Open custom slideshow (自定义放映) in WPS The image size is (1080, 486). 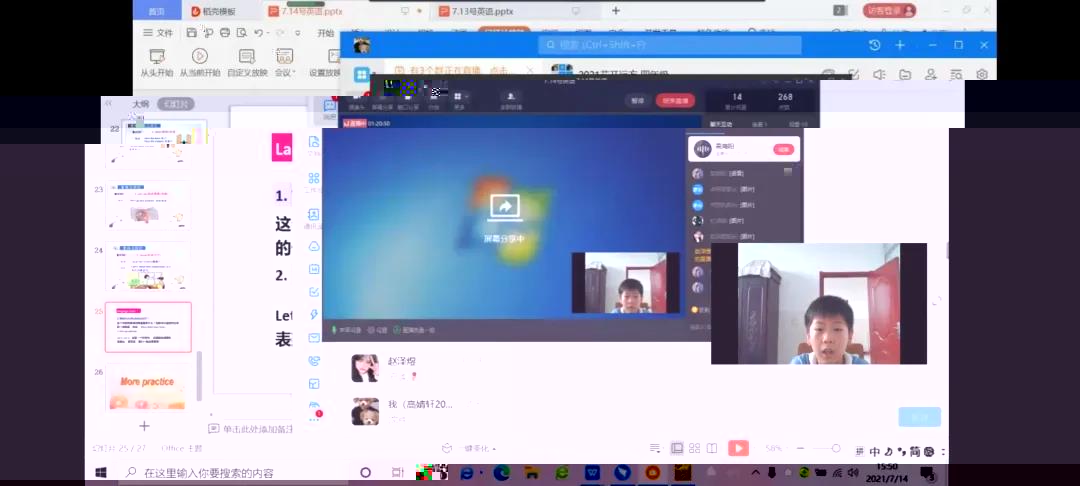pos(247,63)
